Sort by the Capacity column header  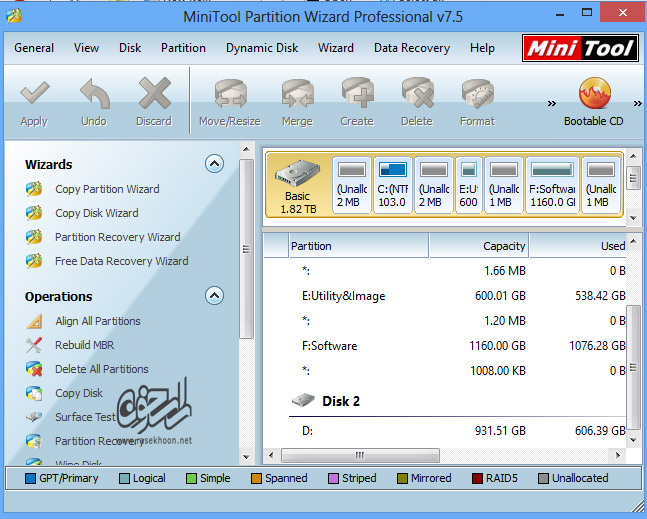[x=479, y=246]
